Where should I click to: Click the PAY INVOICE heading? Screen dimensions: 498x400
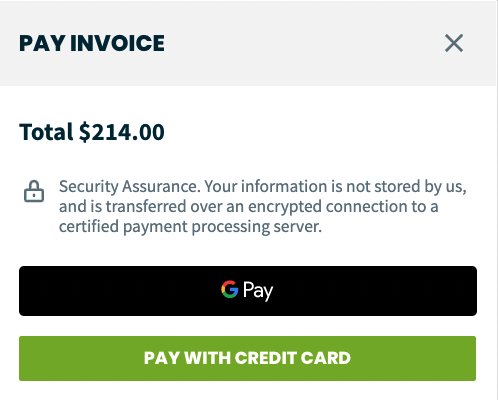[x=92, y=43]
